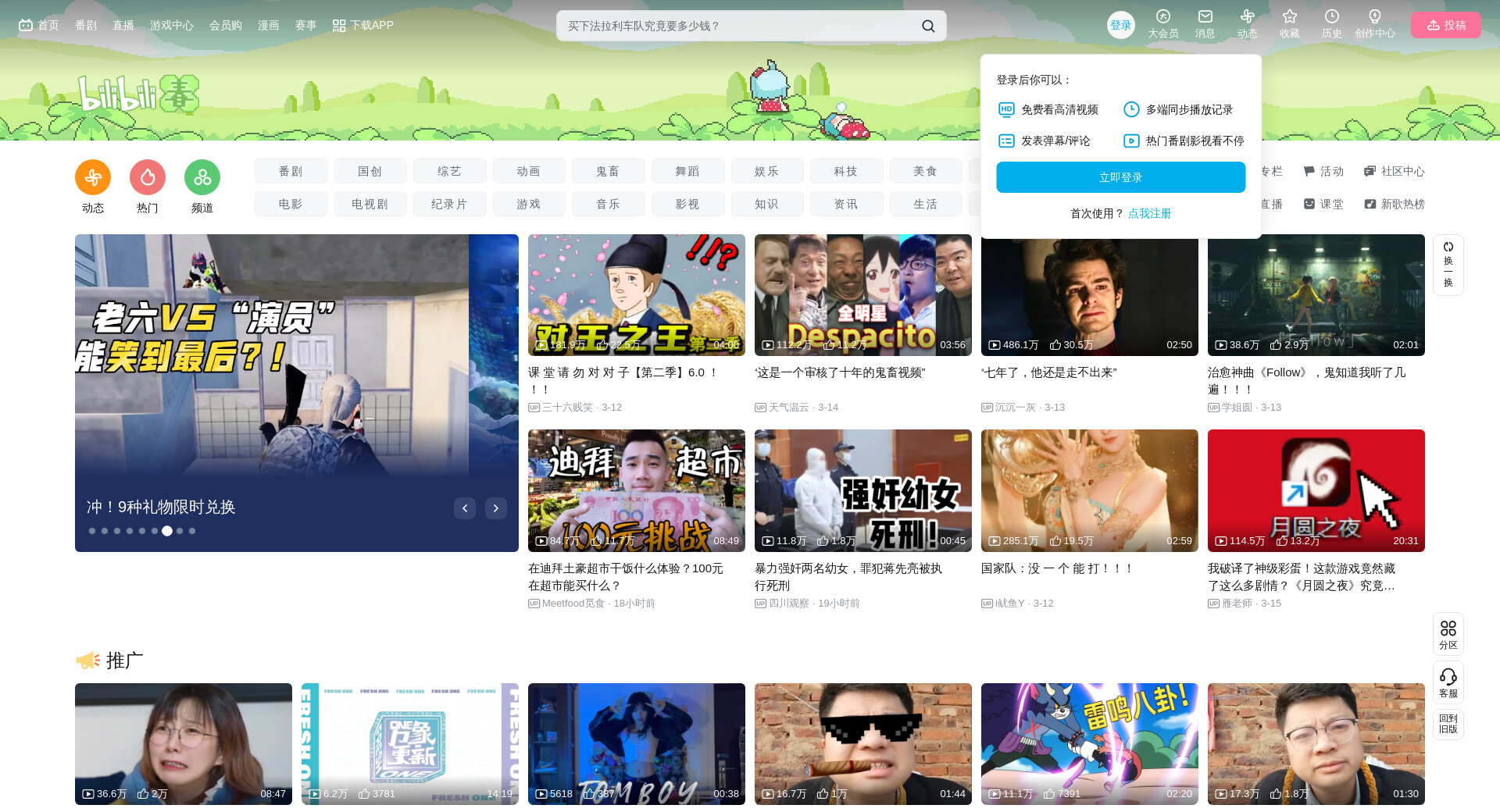Click the 活动 flag icon link
This screenshot has height=812, width=1500.
1323,171
